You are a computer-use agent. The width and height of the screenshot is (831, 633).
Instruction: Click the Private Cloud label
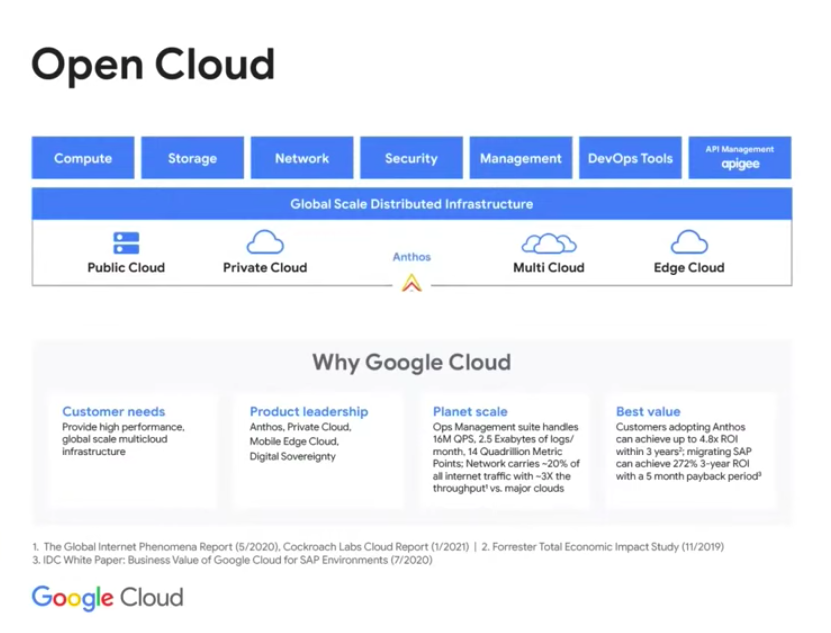point(265,267)
